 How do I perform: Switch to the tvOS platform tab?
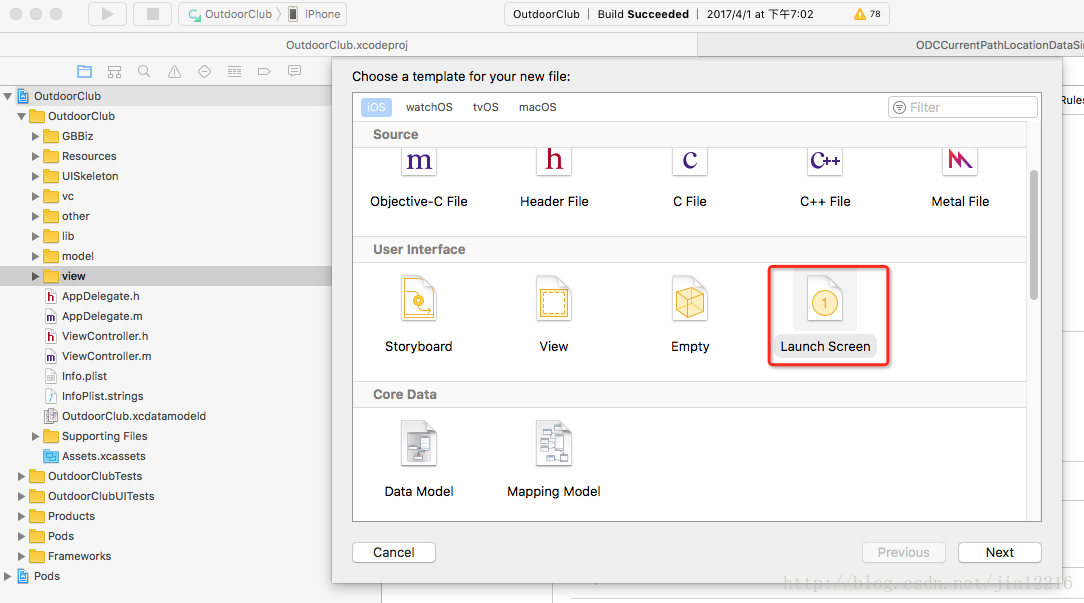(485, 107)
